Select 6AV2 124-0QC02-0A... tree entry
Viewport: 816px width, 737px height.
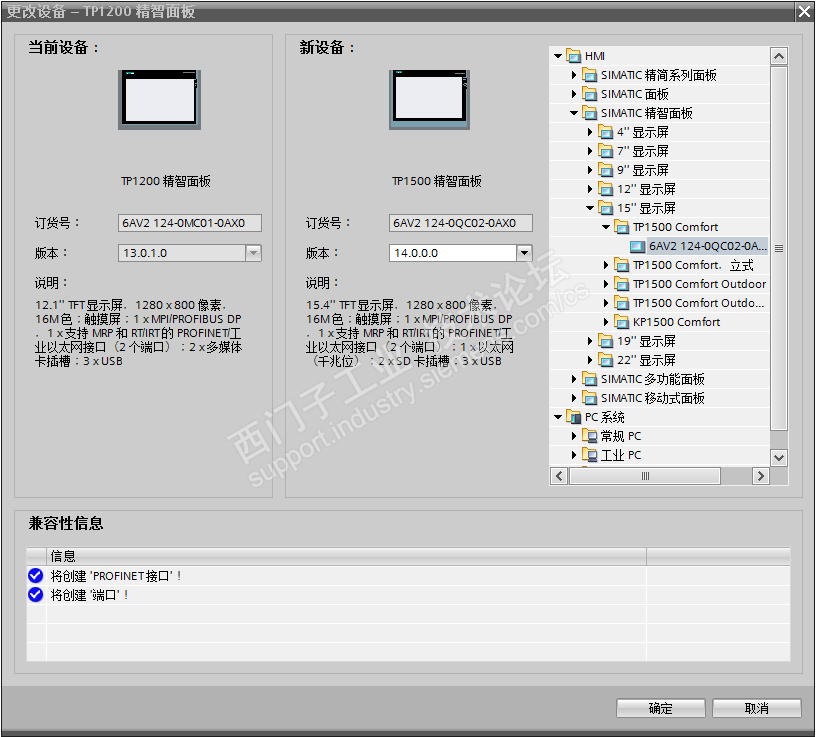[707, 246]
